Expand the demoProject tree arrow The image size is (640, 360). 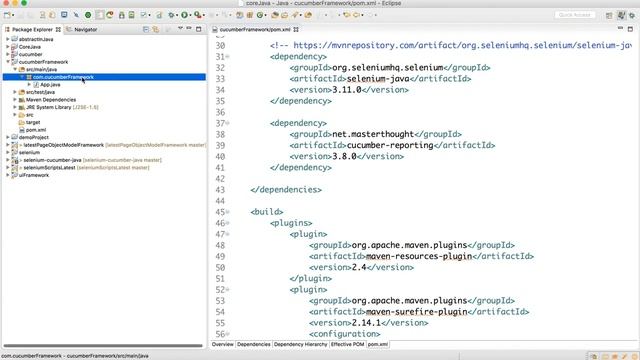(8, 138)
